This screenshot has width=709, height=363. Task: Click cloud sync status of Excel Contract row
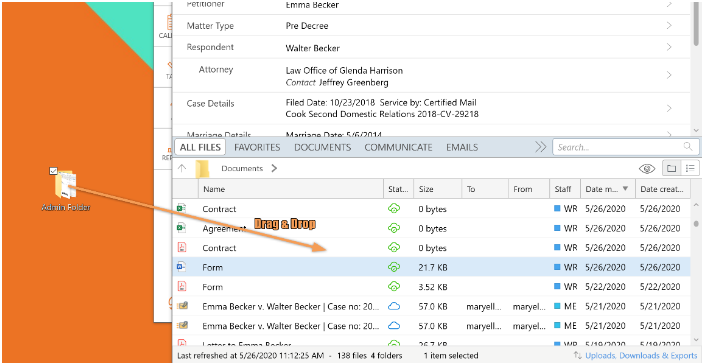point(394,209)
